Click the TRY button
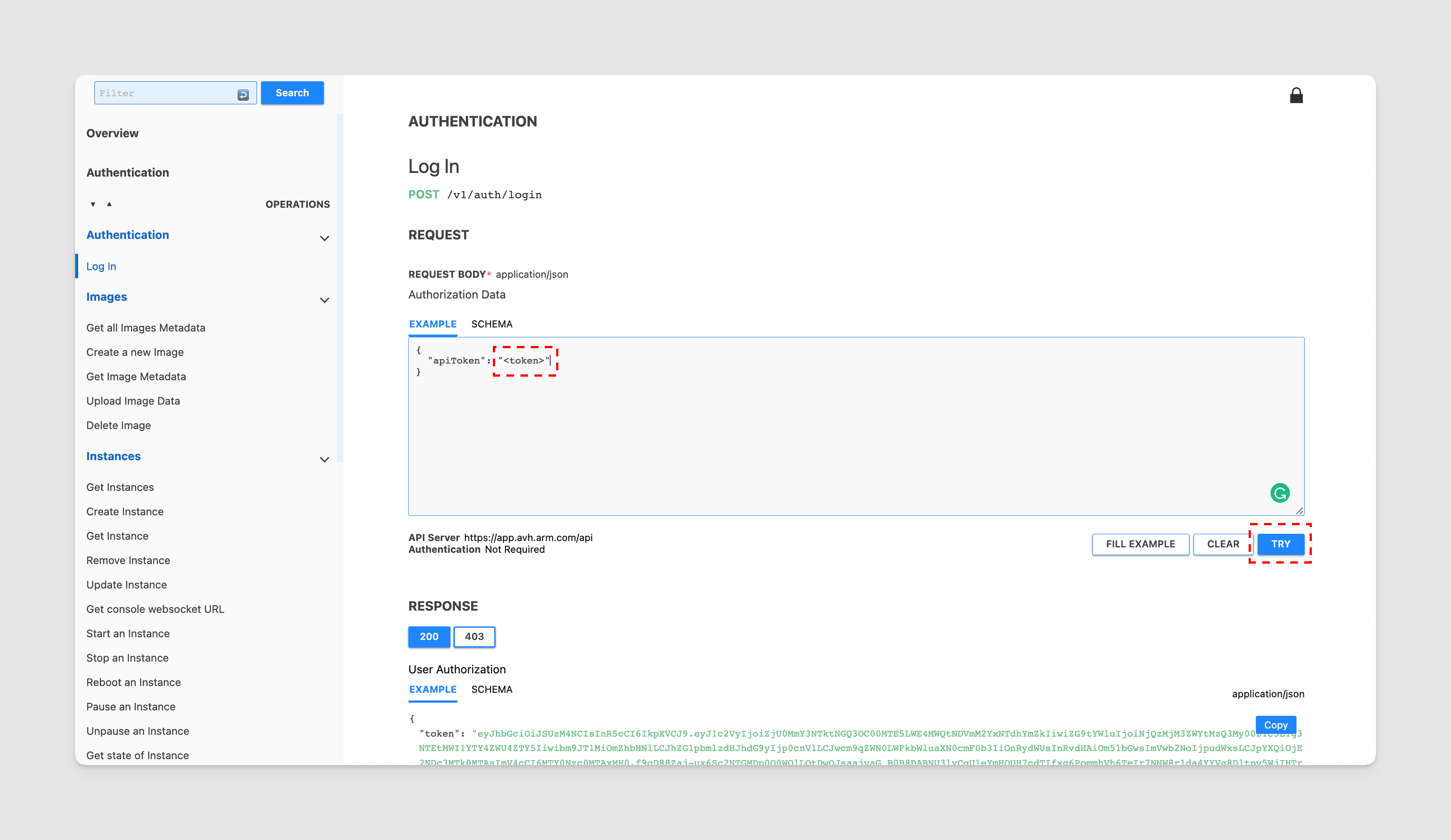The height and width of the screenshot is (840, 1451). point(1281,544)
